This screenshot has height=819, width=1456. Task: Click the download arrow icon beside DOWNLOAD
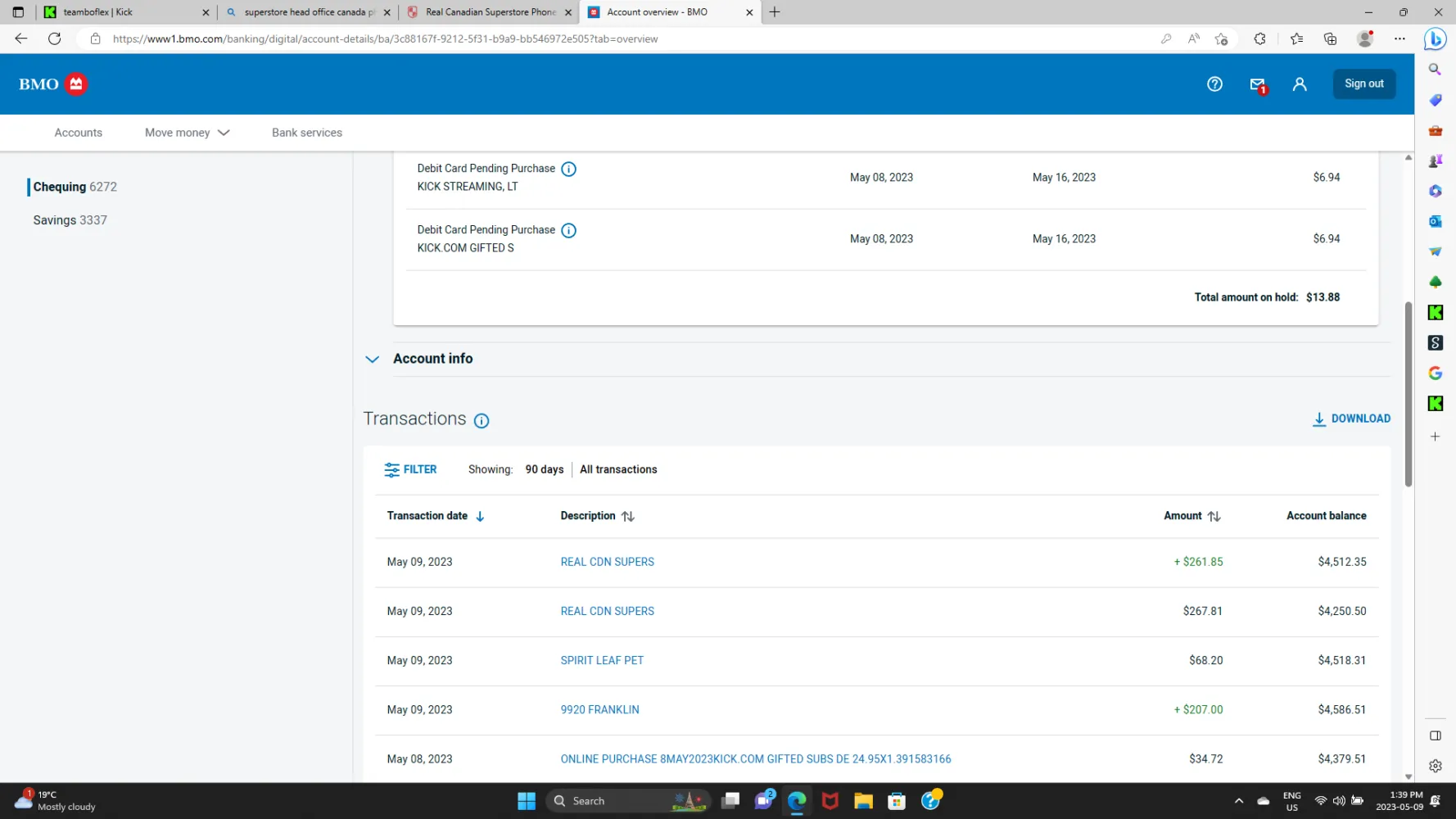pos(1318,419)
